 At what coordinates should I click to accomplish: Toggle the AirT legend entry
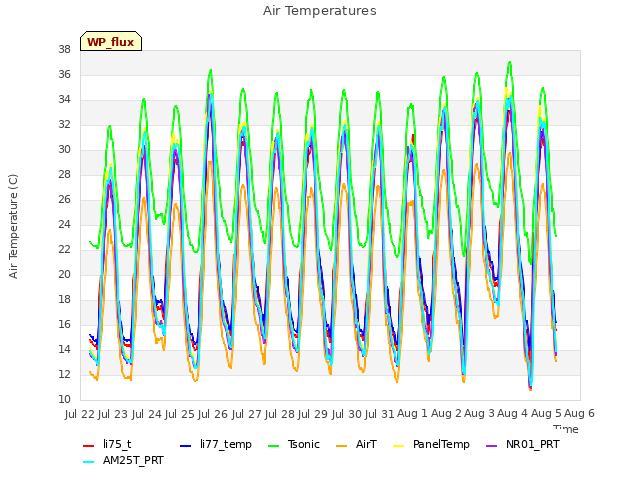(356, 444)
